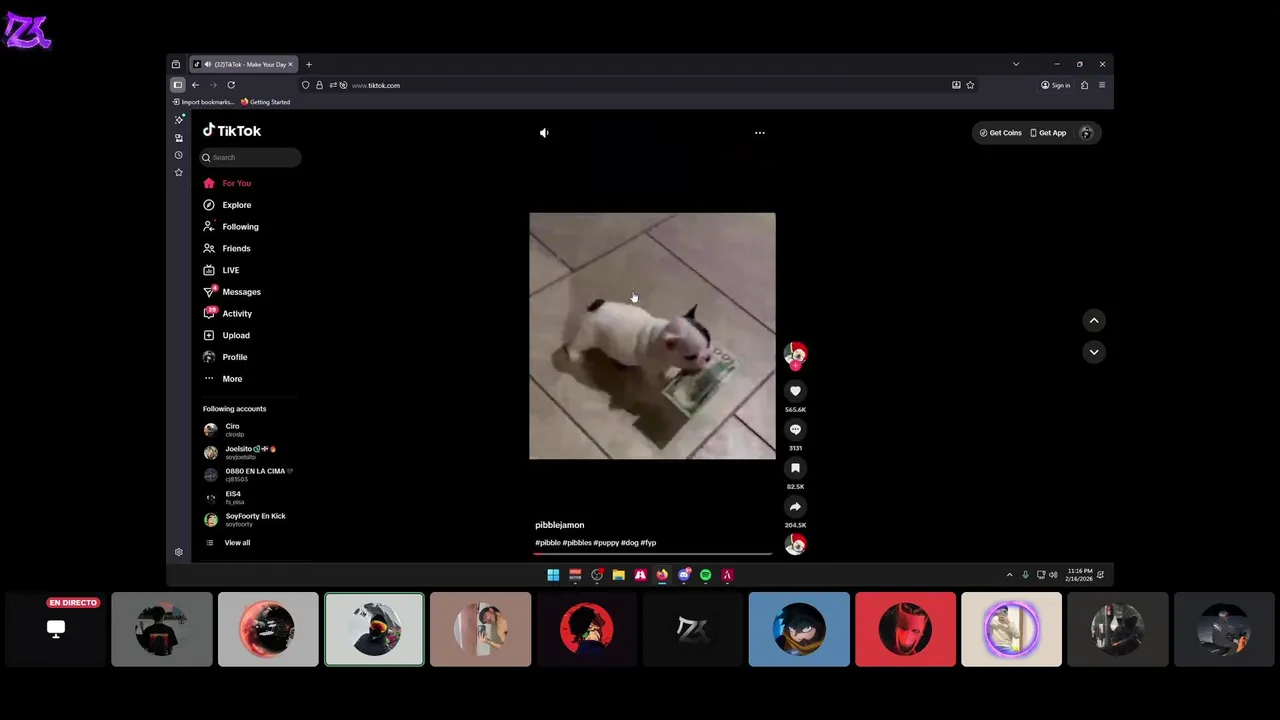
Task: Open the 0880 EN LA CIMA account
Action: click(x=248, y=474)
